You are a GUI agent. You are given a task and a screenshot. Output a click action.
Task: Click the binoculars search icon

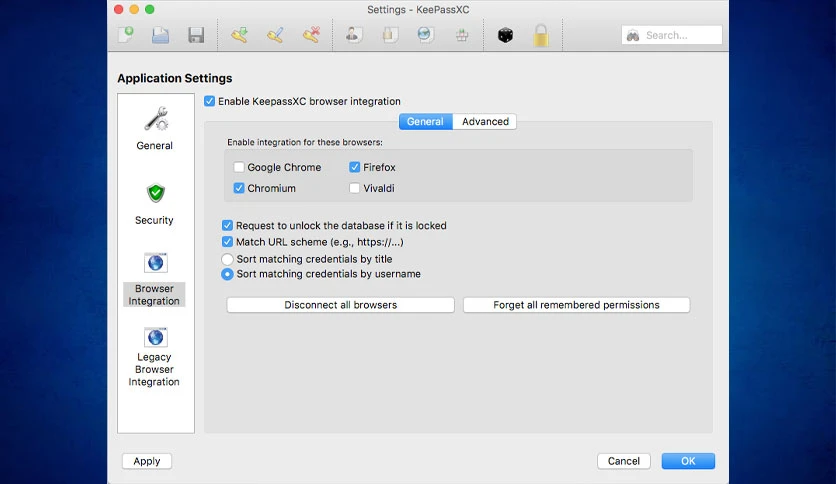click(633, 36)
